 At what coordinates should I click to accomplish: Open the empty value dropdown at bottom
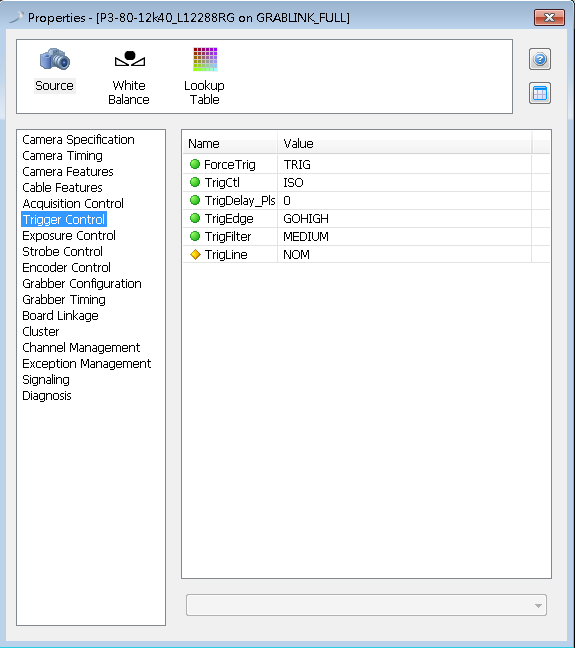(x=367, y=605)
